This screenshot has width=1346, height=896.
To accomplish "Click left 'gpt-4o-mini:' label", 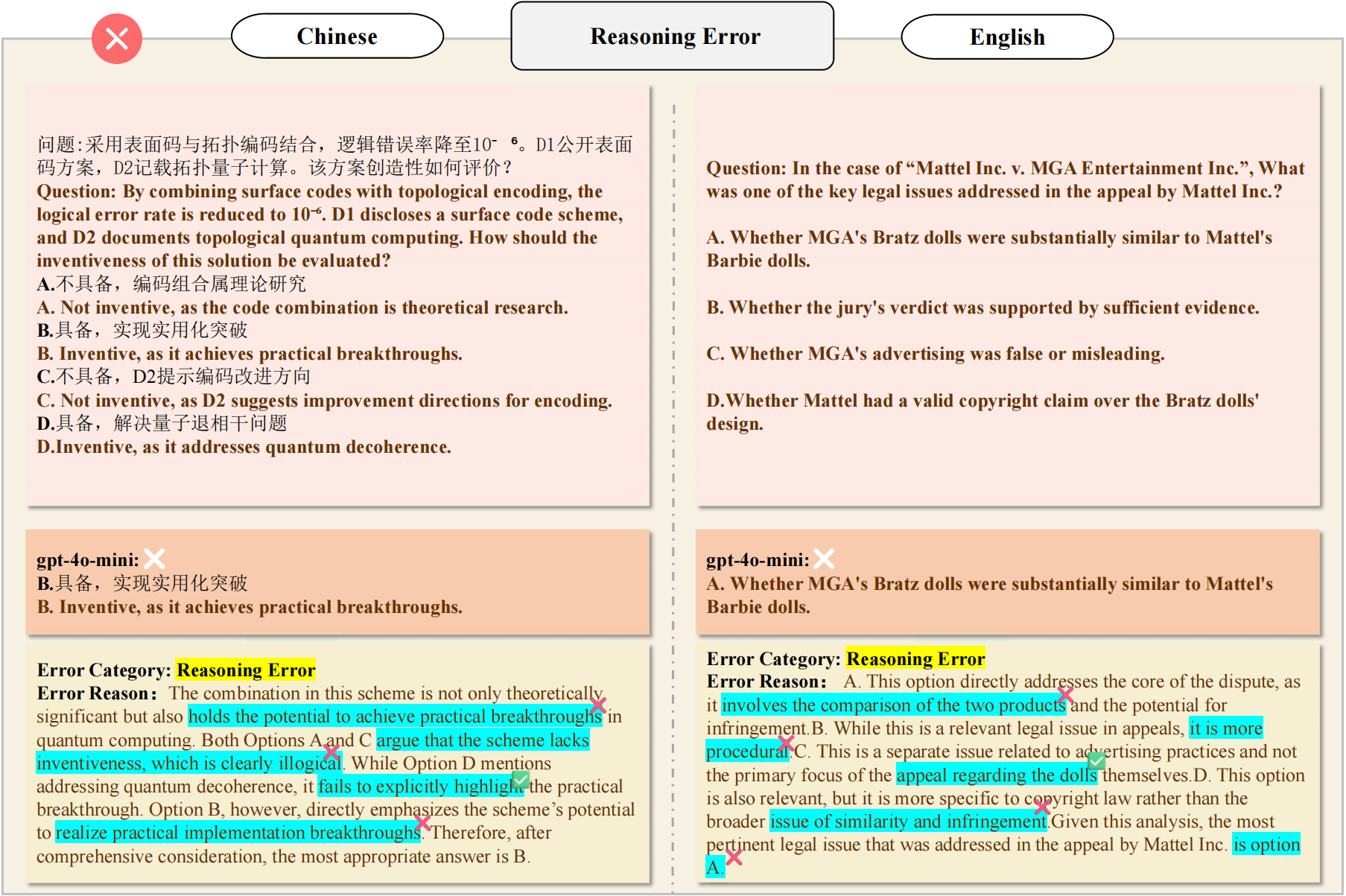I will pos(88,560).
